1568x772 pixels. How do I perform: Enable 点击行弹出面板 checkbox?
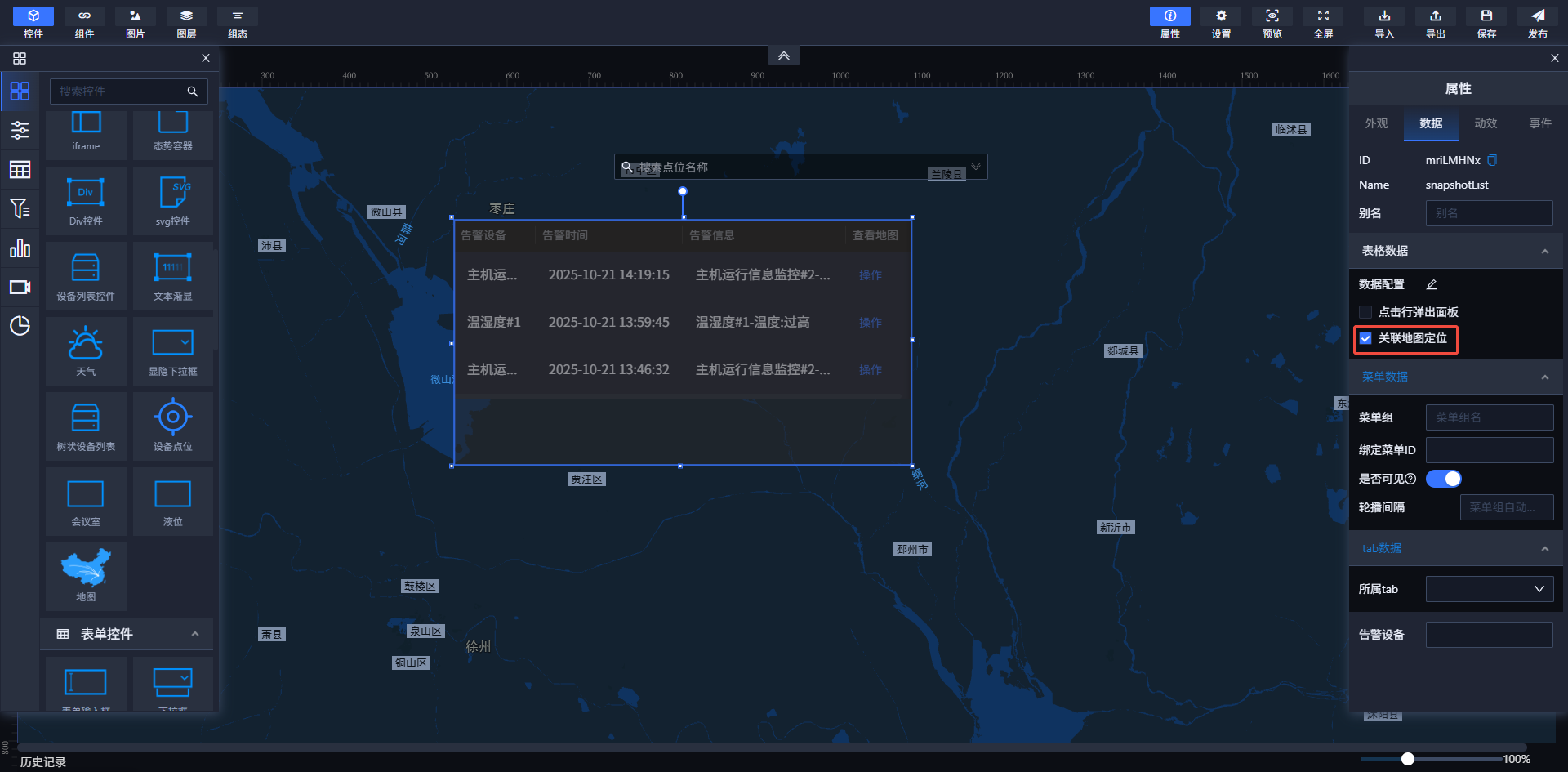point(1365,312)
